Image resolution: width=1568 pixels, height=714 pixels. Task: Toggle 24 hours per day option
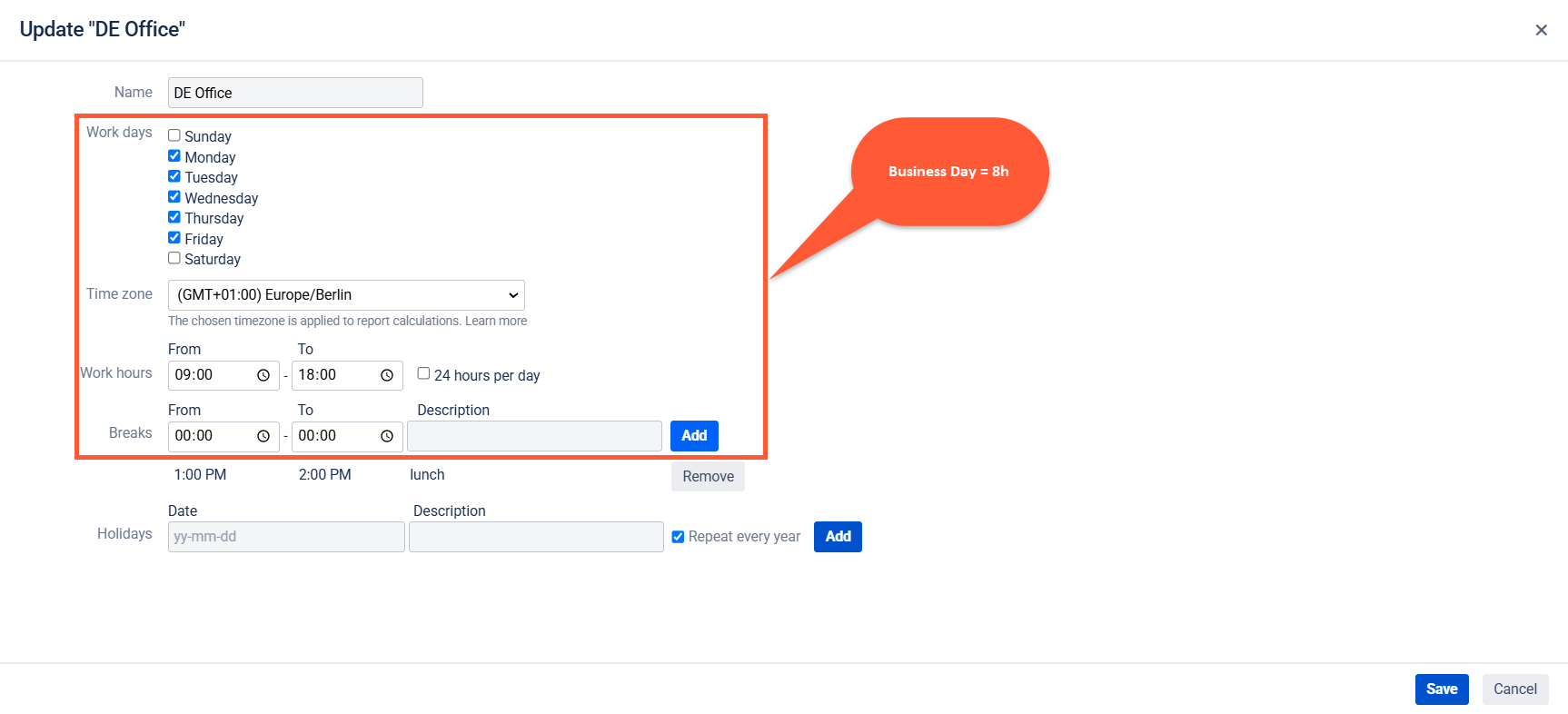[x=423, y=373]
